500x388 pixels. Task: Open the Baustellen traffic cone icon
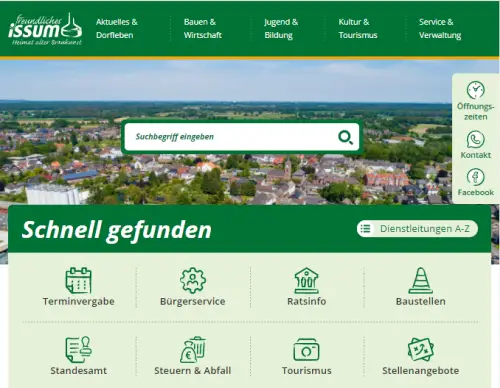[x=421, y=280]
